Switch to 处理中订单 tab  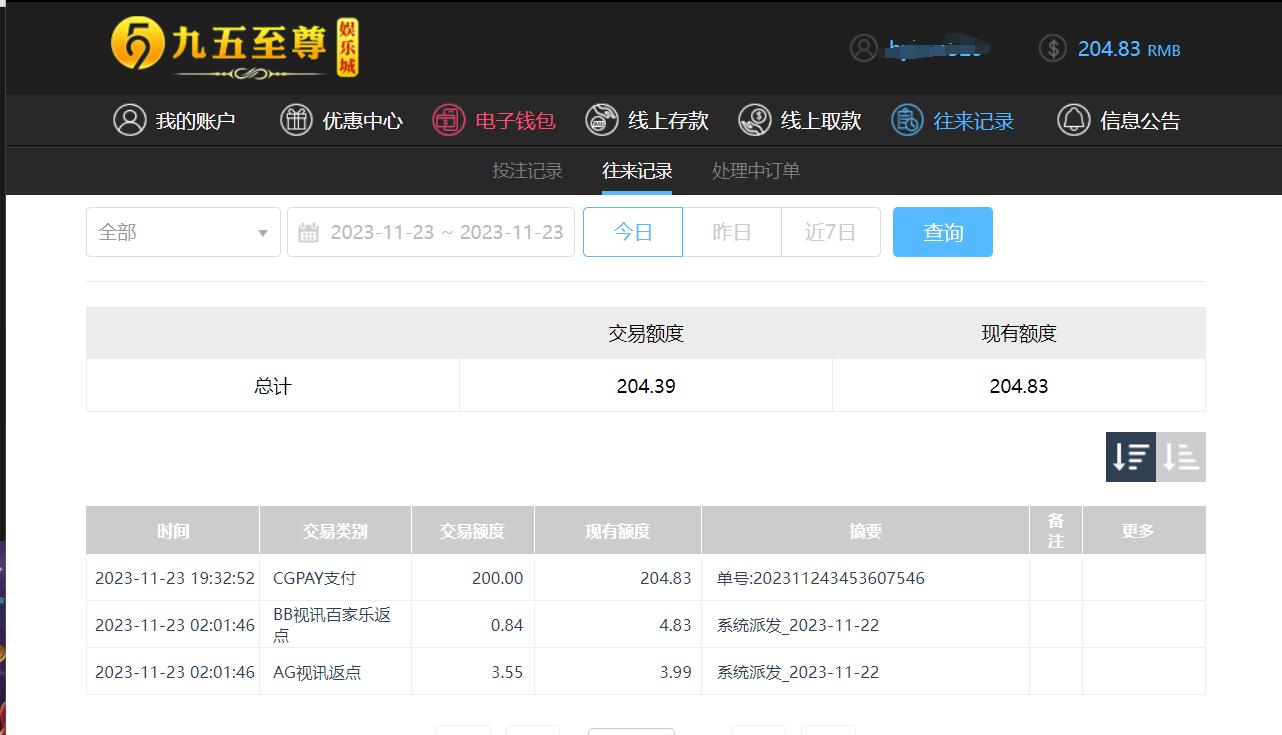(756, 171)
